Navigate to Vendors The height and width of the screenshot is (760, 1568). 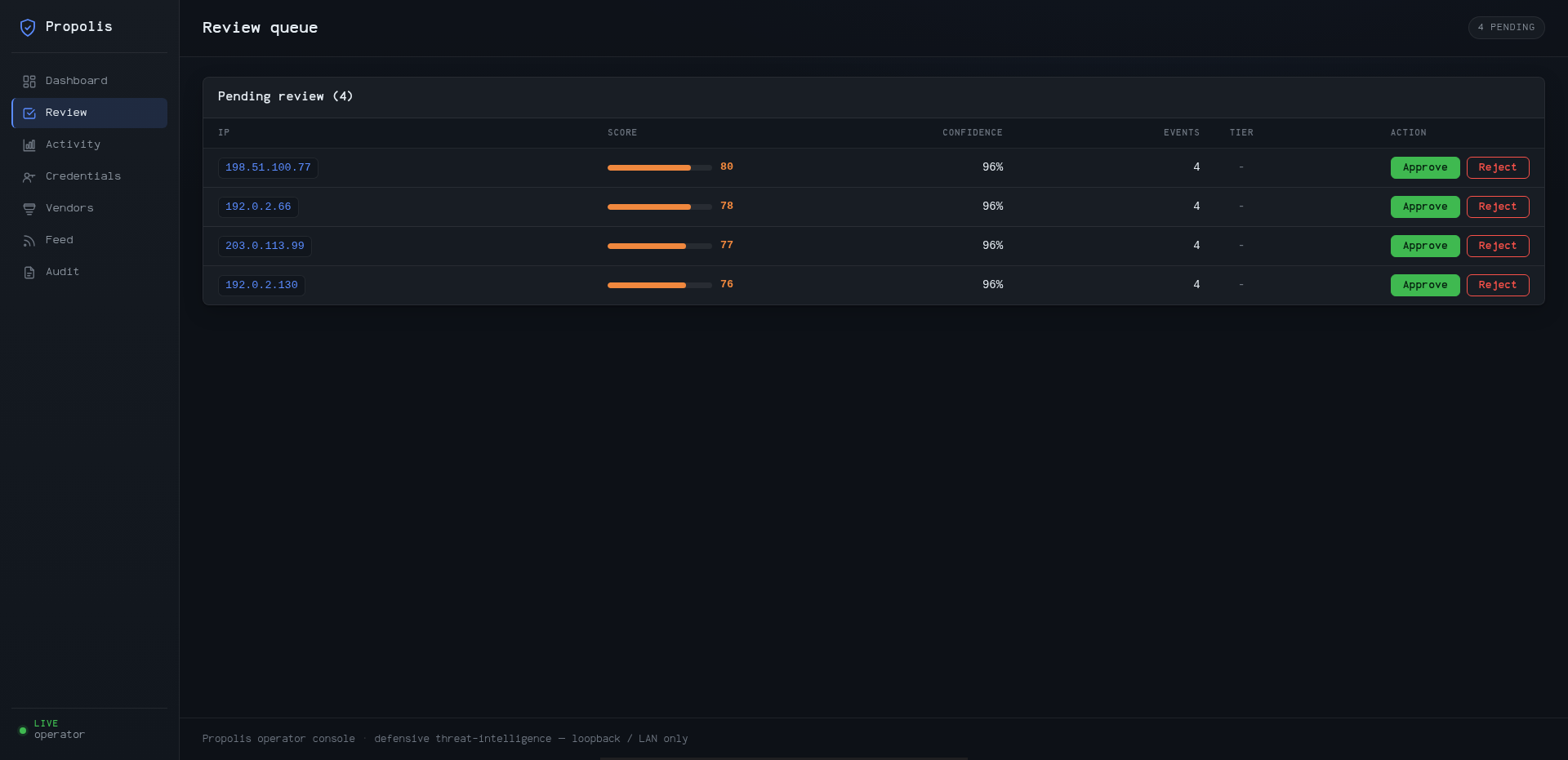[89, 208]
